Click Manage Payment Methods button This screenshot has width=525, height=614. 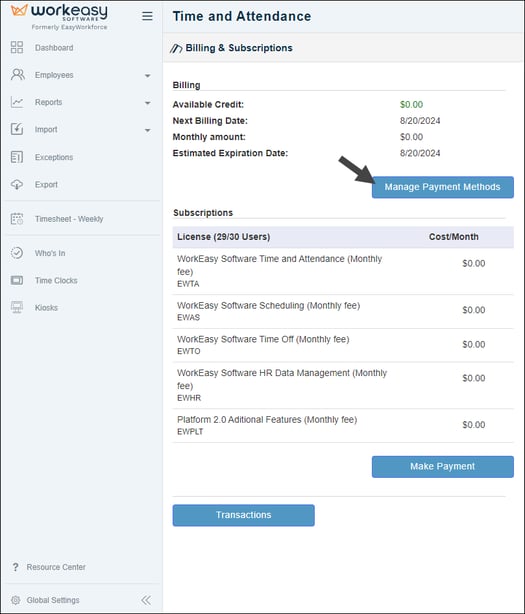pyautogui.click(x=443, y=187)
